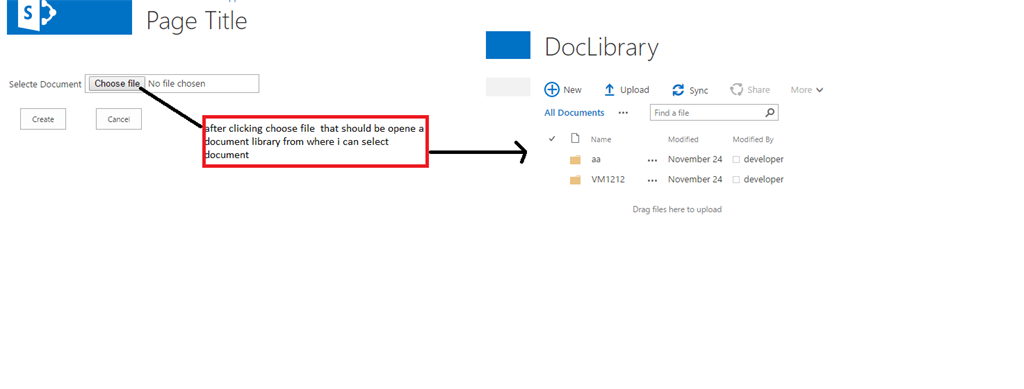Click inside the Find a file search box
This screenshot has width=1024, height=389.
[707, 112]
